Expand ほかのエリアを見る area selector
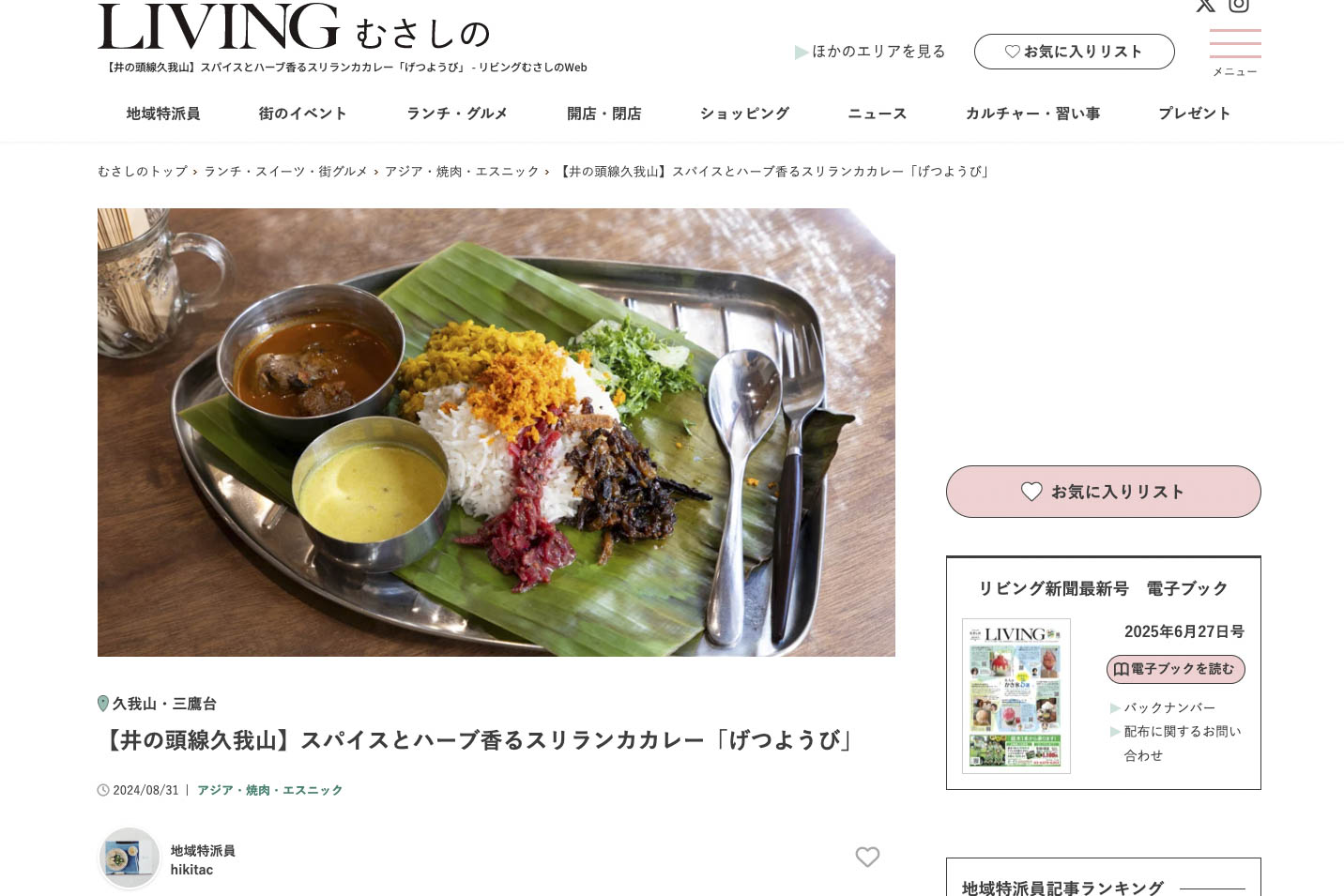Screen dimensions: 1344x896 870,52
